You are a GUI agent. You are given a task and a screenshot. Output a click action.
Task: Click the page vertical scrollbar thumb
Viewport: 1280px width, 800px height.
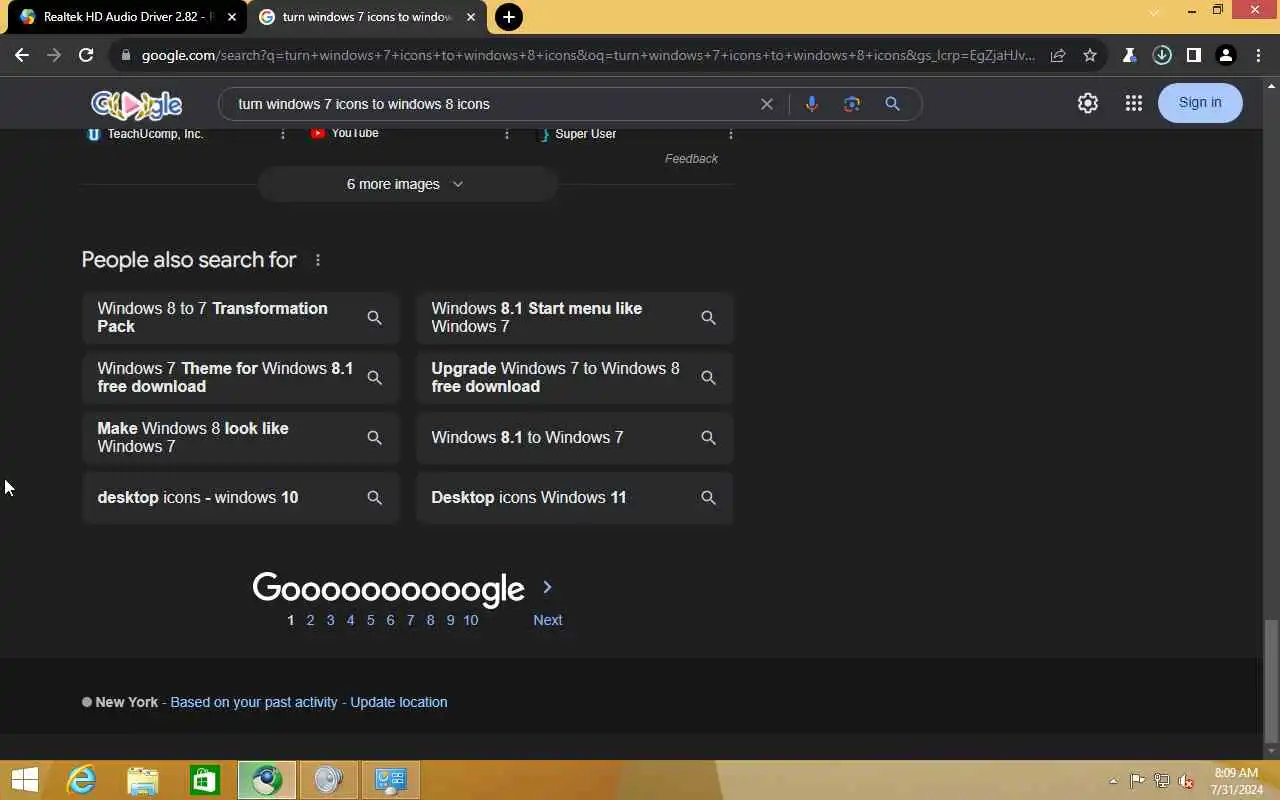coord(1271,680)
